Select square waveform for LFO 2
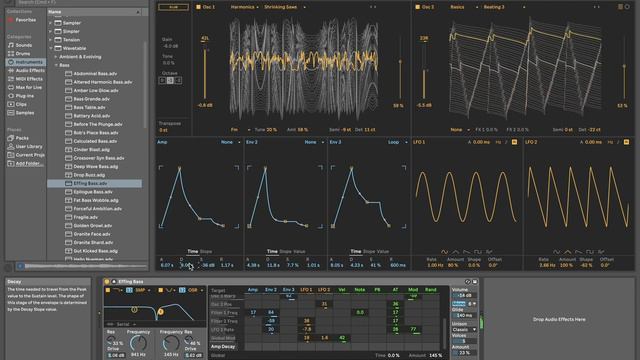640x360 pixels. [x=589, y=252]
